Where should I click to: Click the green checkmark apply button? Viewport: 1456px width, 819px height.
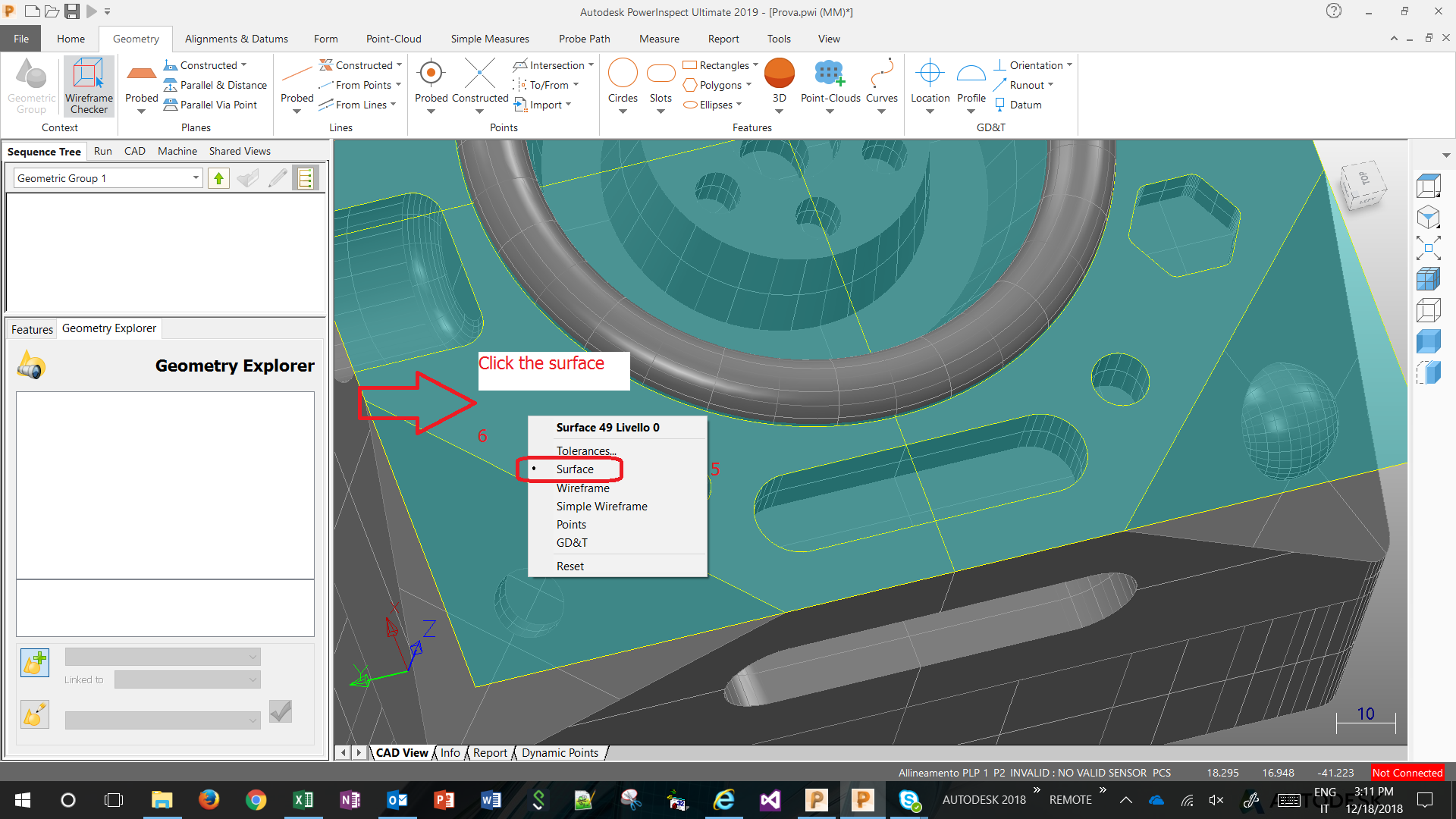point(280,711)
